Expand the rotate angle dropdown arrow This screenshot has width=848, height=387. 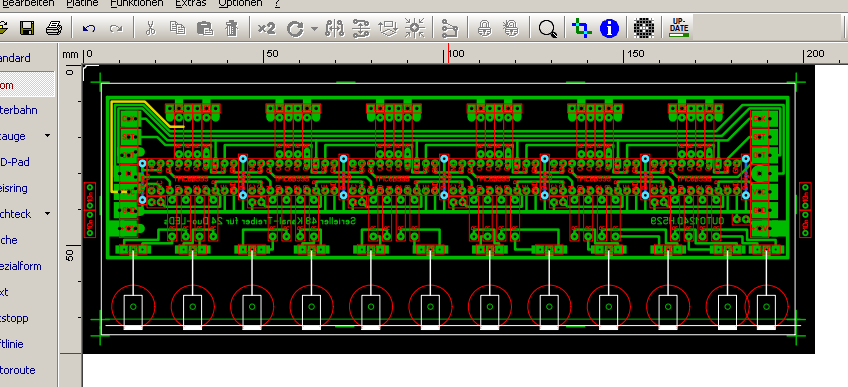point(315,29)
